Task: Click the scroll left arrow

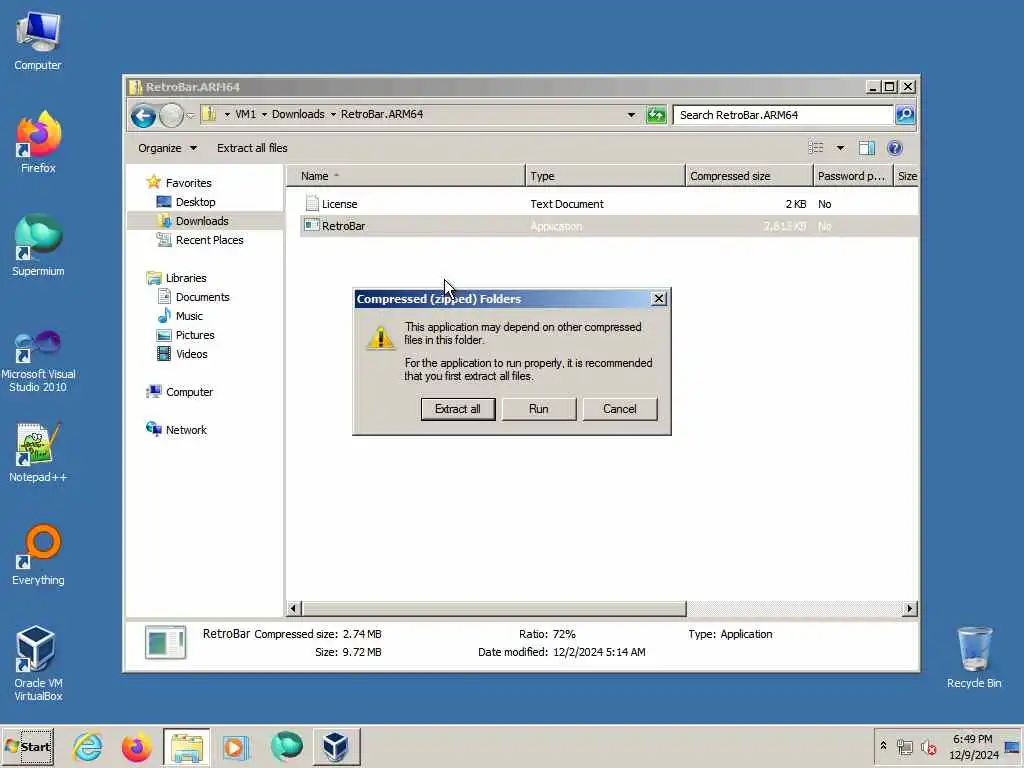Action: coord(293,609)
